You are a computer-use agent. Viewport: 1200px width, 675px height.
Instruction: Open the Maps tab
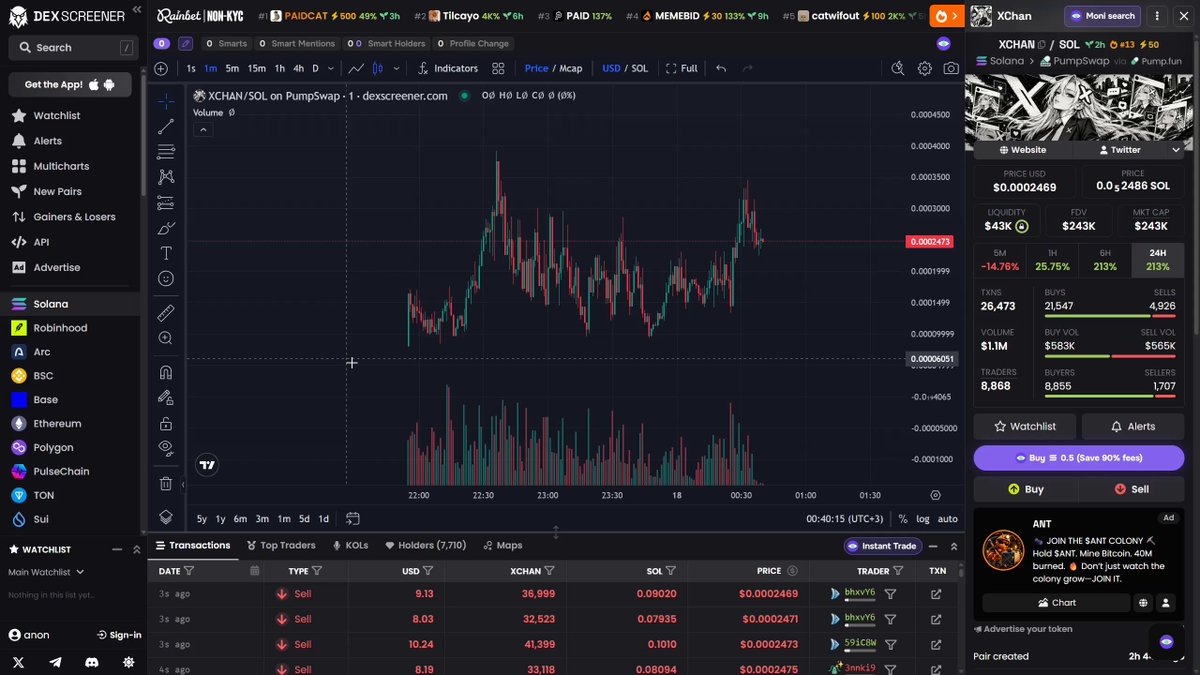pyautogui.click(x=502, y=546)
